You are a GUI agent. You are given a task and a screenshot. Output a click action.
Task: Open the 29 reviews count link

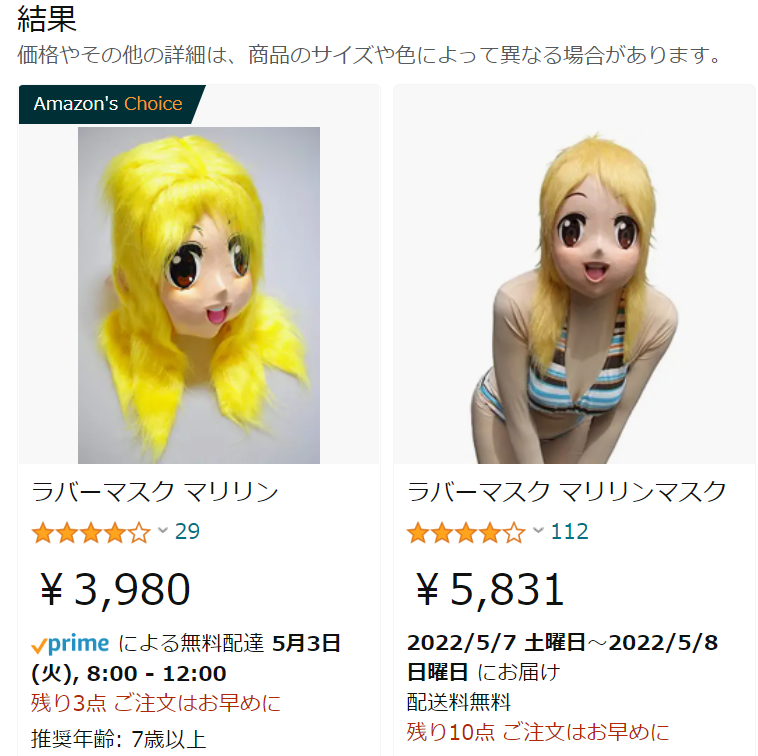tap(187, 532)
